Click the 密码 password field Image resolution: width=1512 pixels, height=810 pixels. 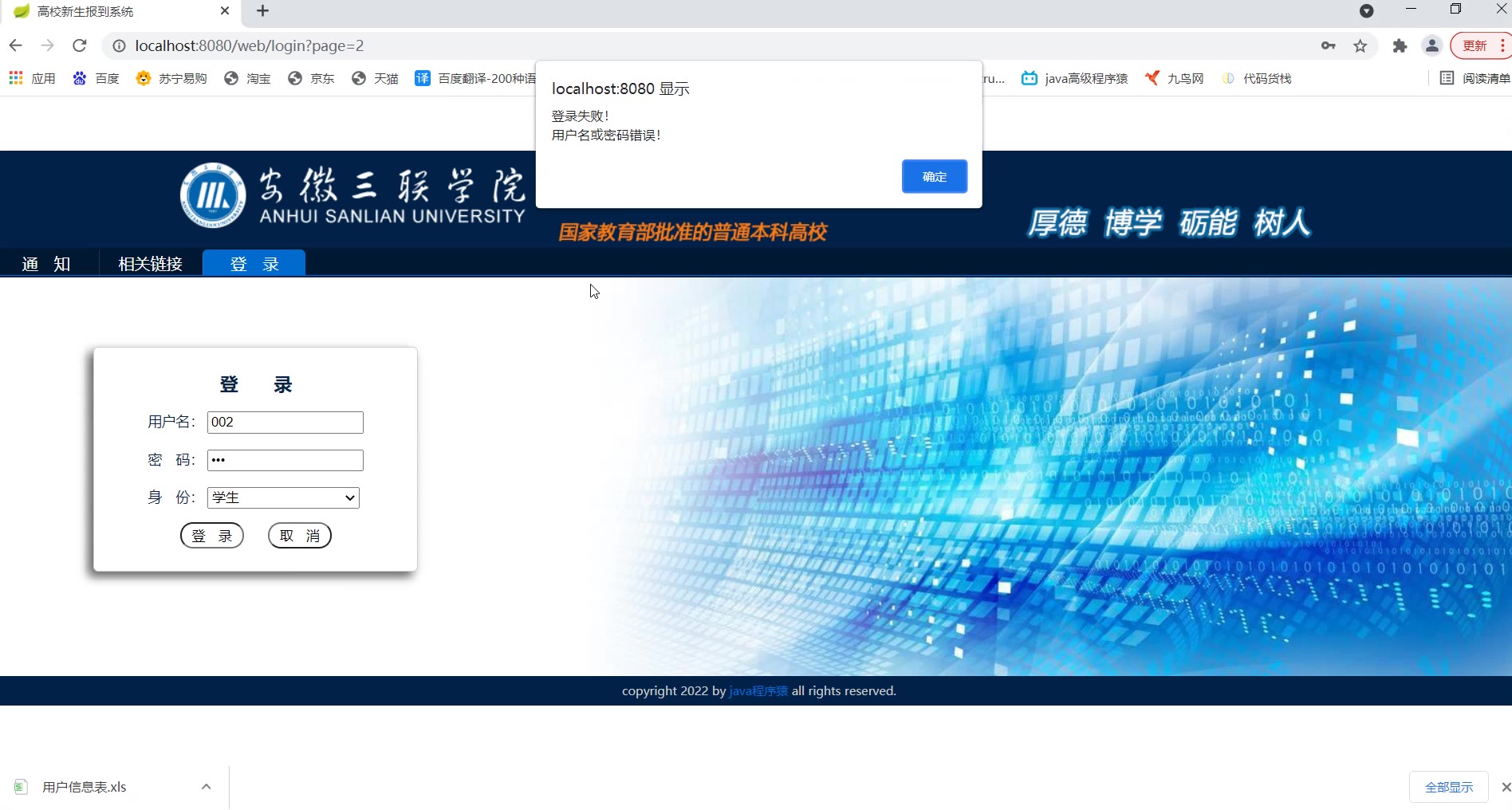285,460
